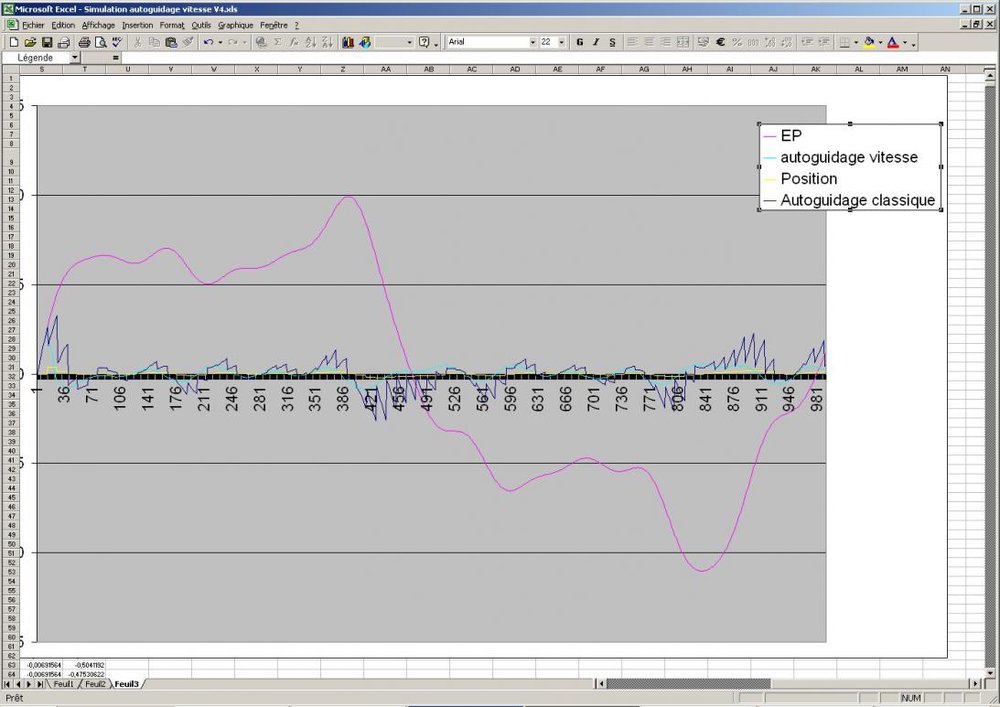The width and height of the screenshot is (1000, 707).
Task: Select column header AA
Action: coord(386,69)
